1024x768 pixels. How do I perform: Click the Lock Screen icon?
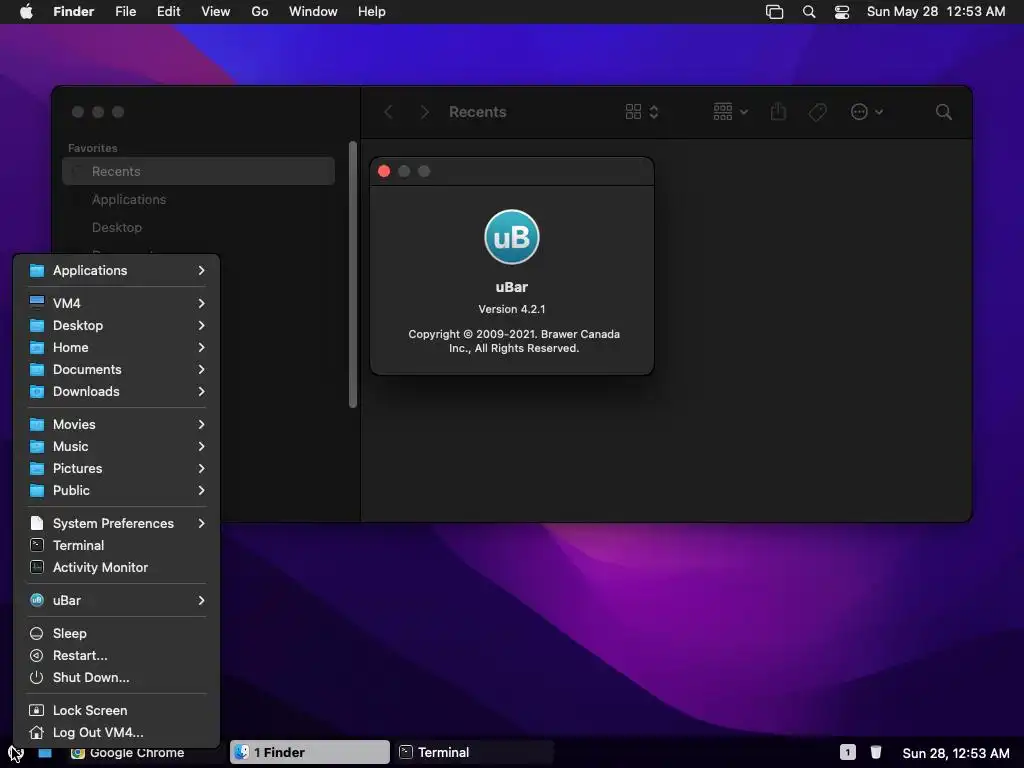coord(37,711)
